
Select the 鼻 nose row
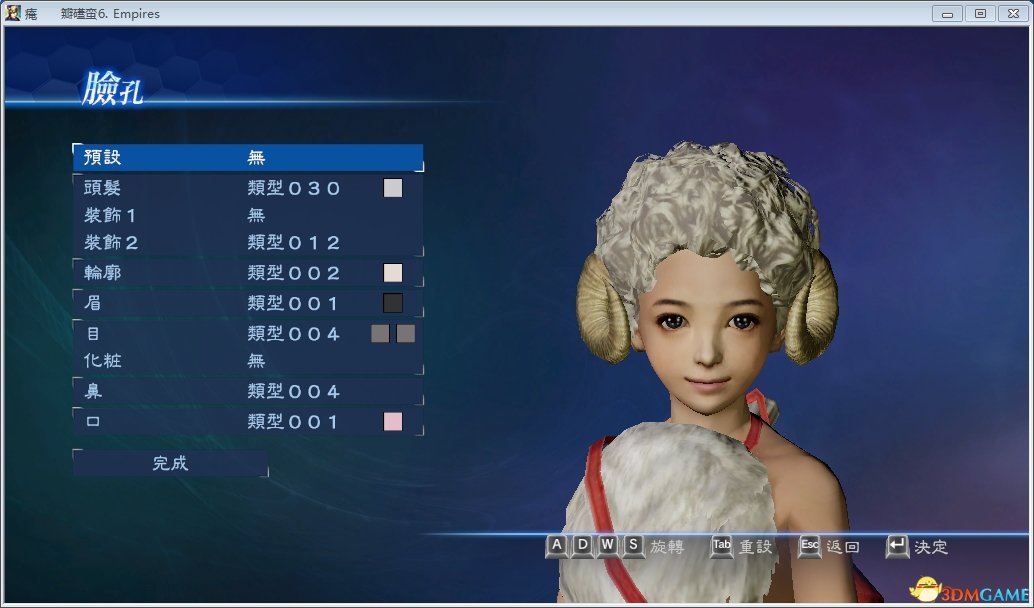click(x=248, y=391)
